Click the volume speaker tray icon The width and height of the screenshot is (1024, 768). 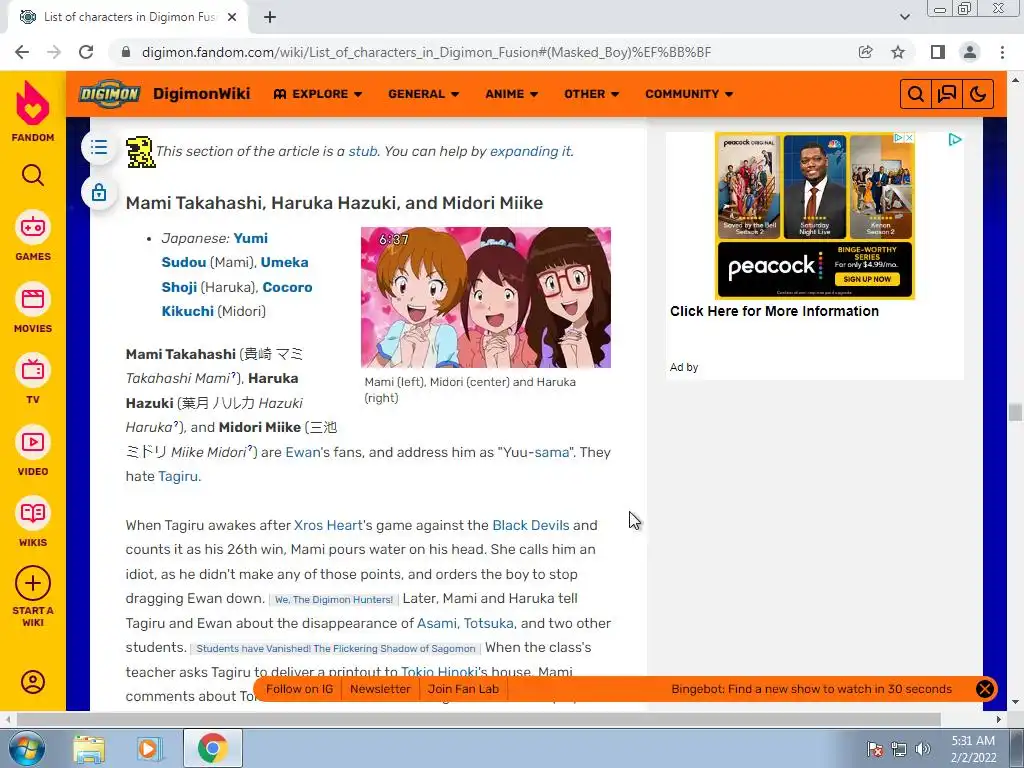pos(923,749)
